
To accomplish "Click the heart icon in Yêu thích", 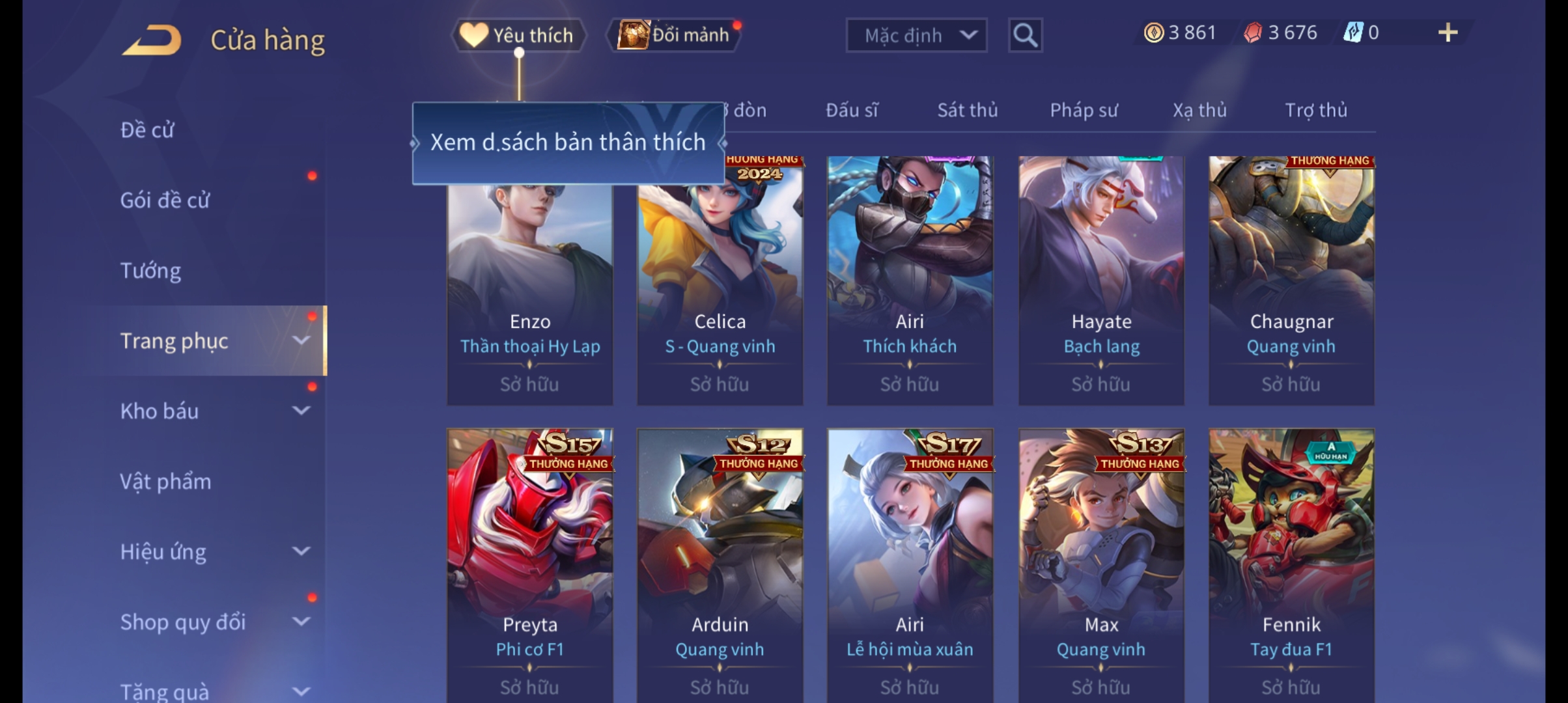I will point(473,34).
